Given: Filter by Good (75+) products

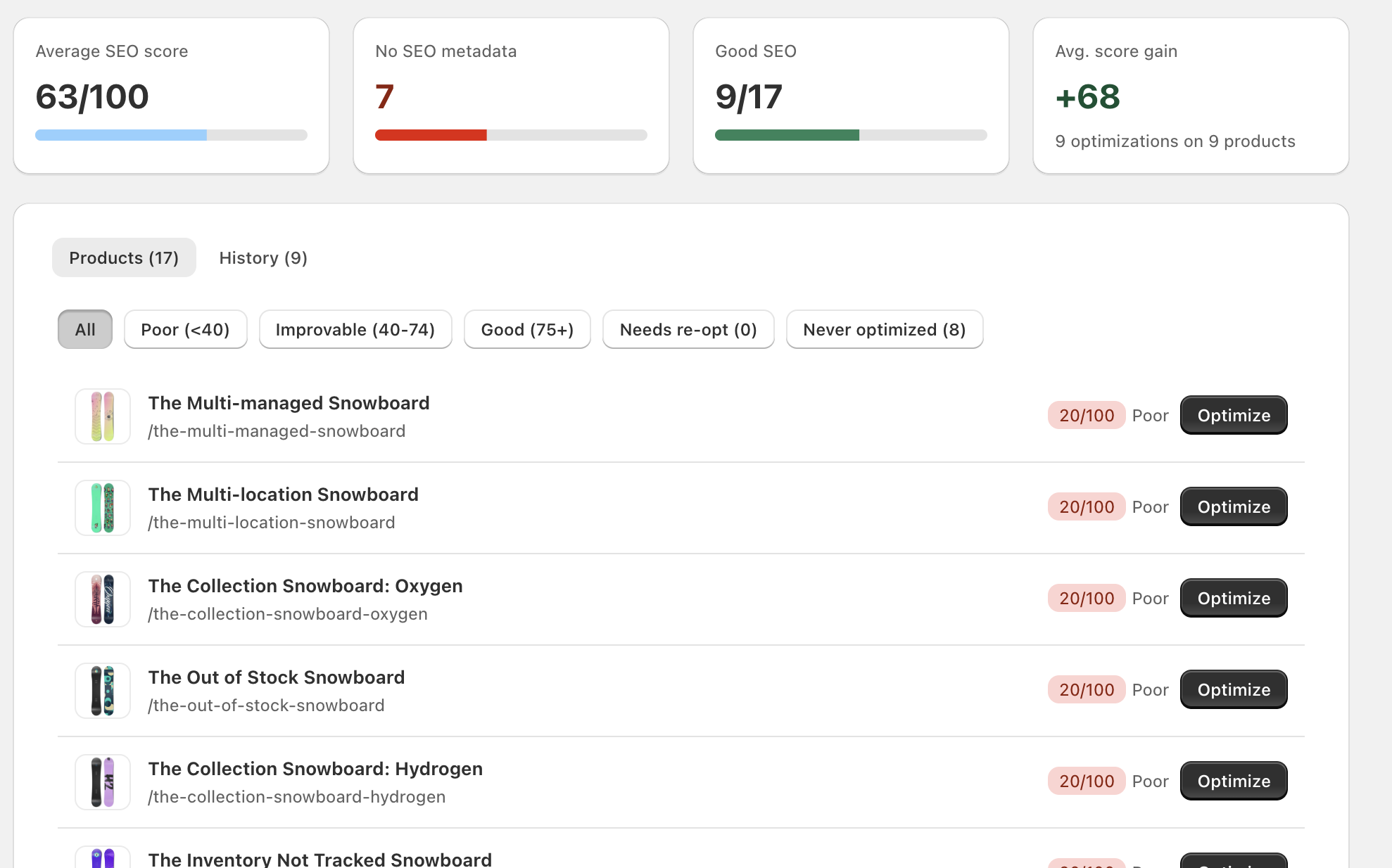Looking at the screenshot, I should (527, 329).
